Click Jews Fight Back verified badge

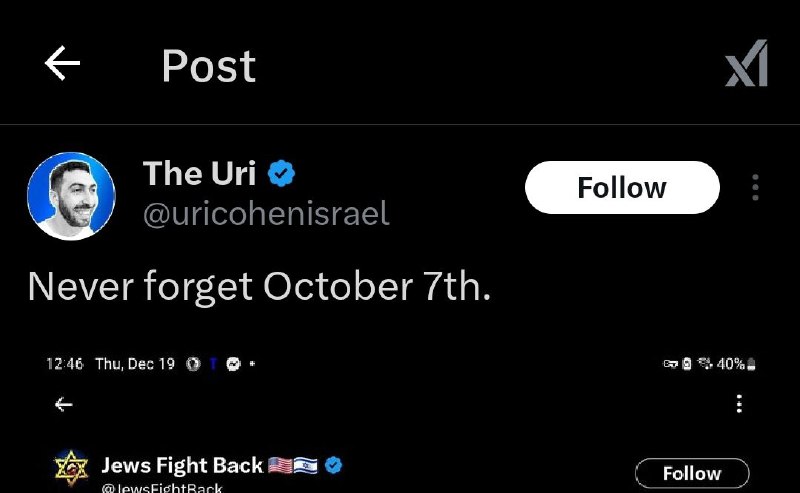coord(334,465)
